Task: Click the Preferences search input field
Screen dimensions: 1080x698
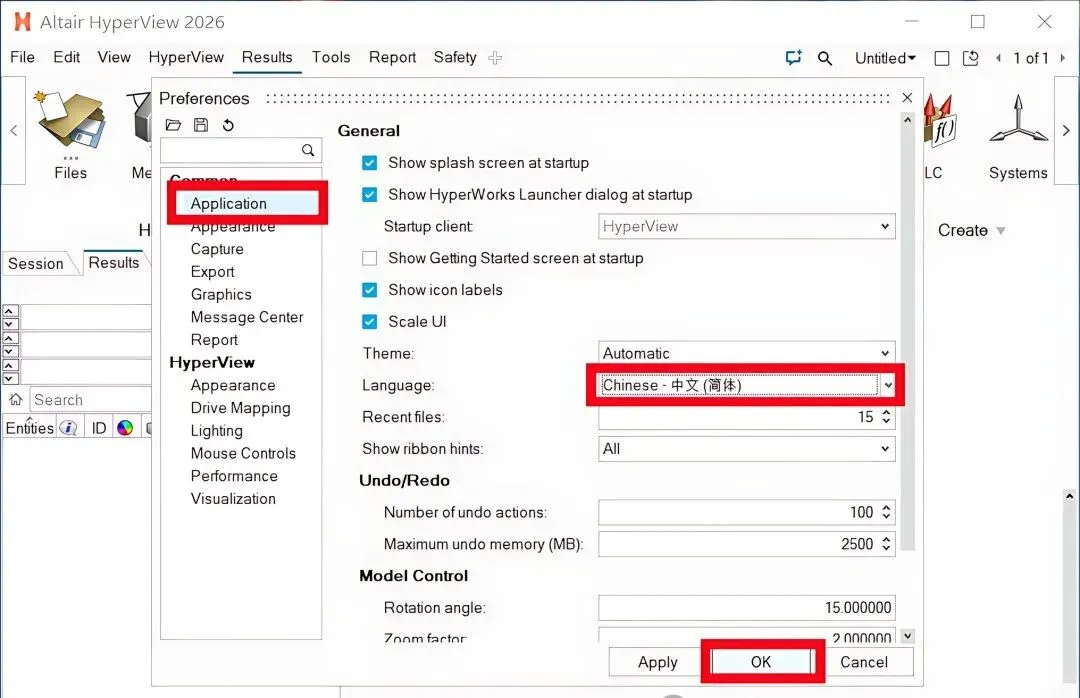Action: pos(240,150)
